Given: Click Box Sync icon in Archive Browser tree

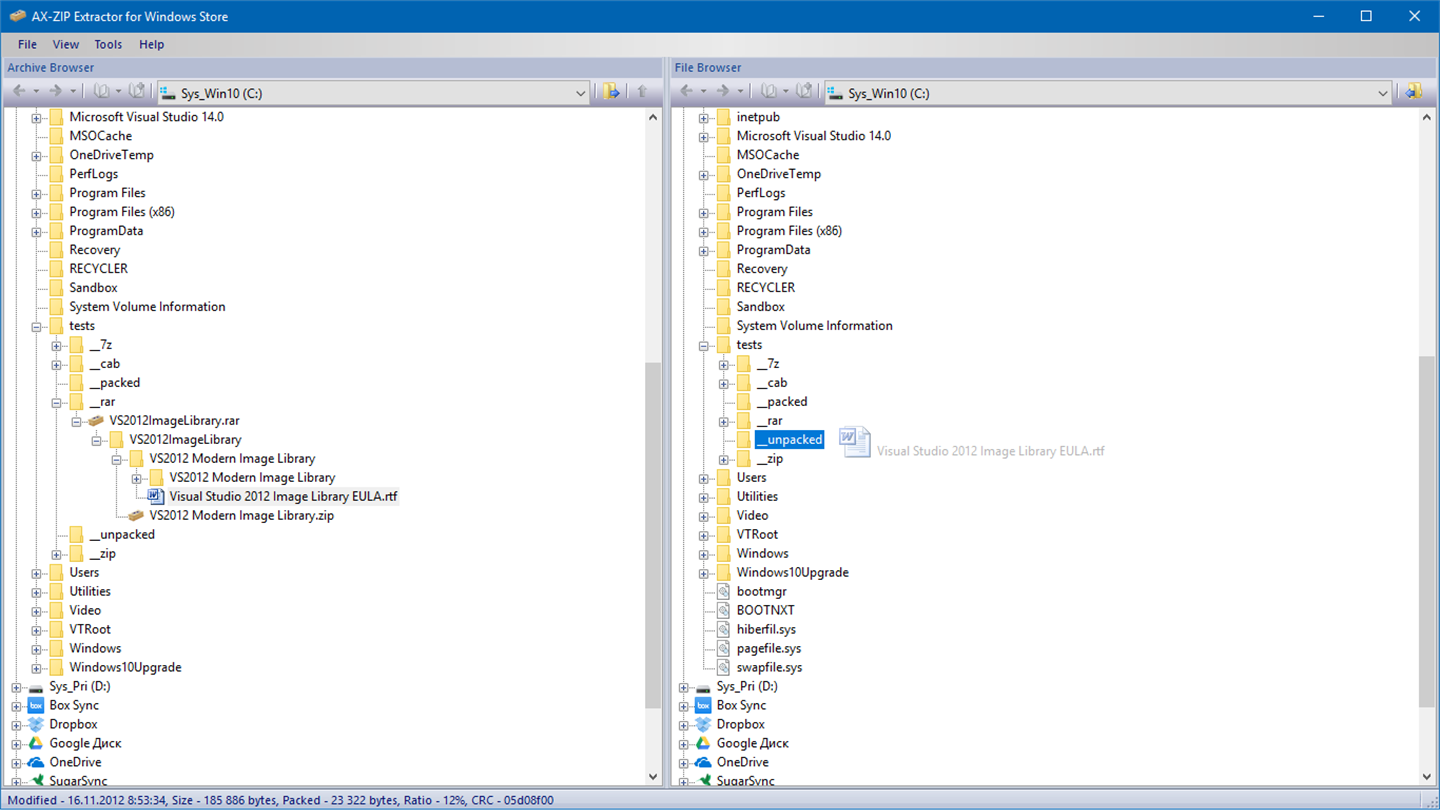Looking at the screenshot, I should [x=36, y=706].
